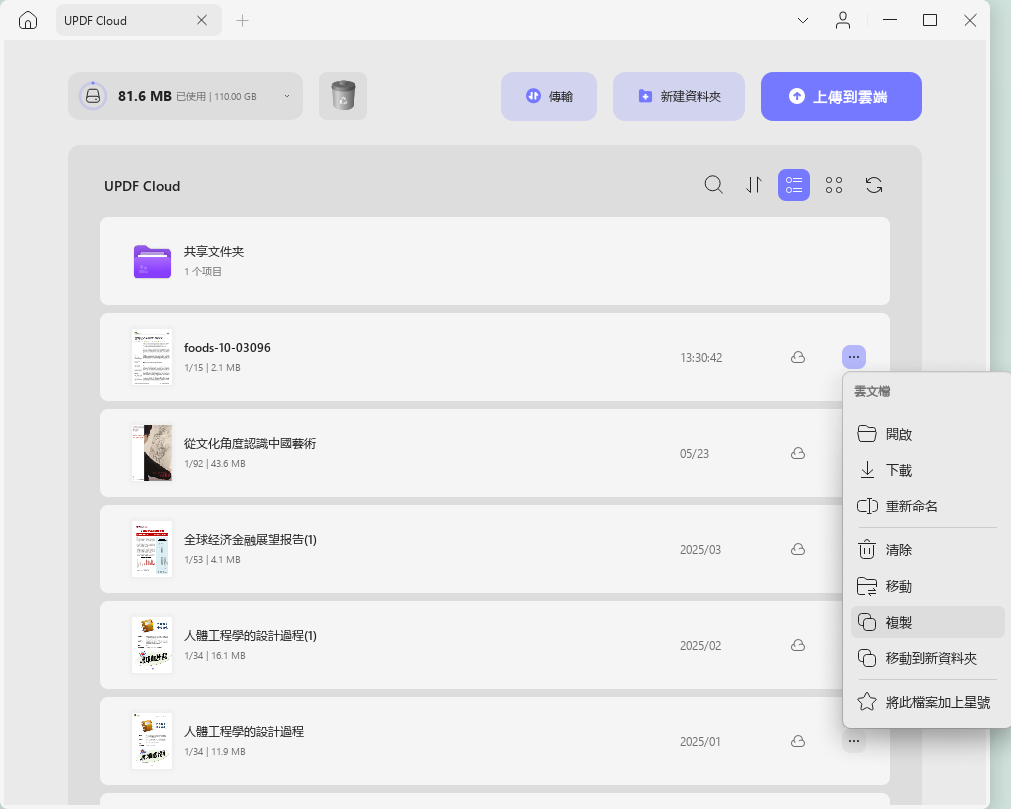Open 從文化角度認識中國藝術 thumbnail

(152, 453)
